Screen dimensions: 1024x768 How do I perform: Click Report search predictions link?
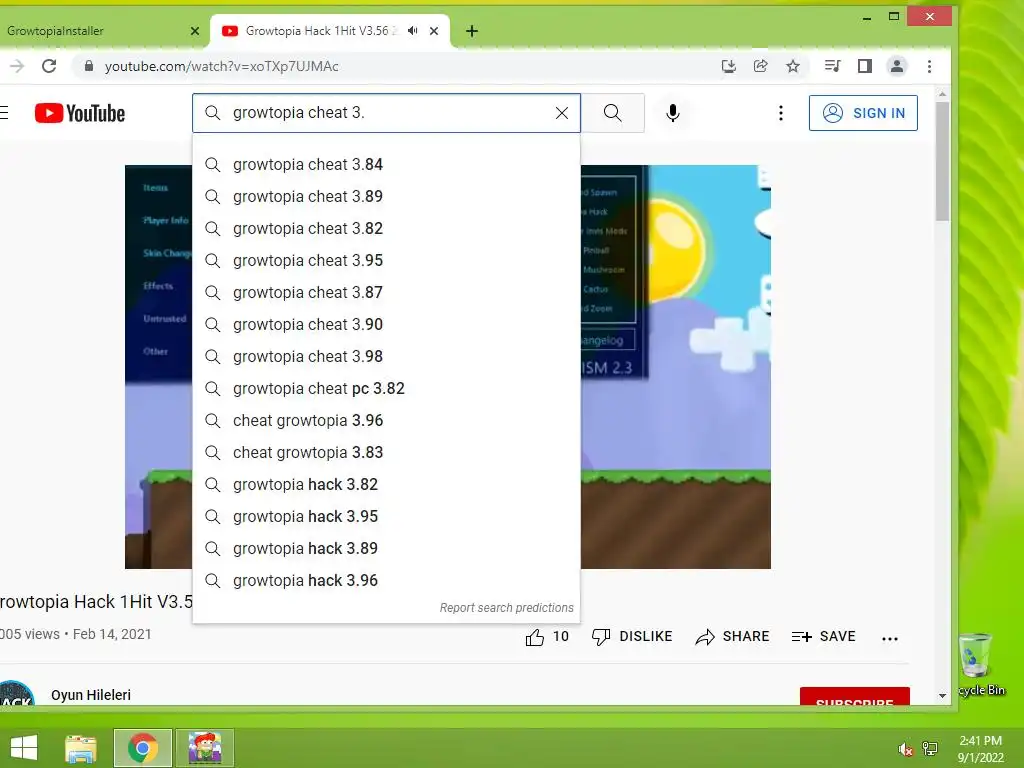pyautogui.click(x=506, y=608)
